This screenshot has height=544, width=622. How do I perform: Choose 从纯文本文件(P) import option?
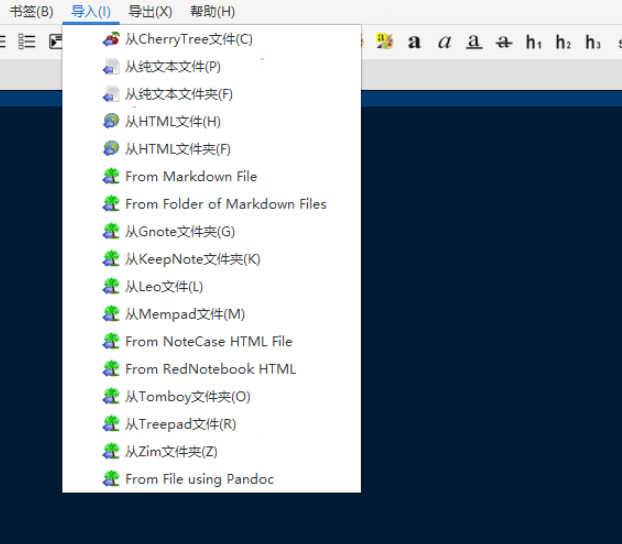(211, 66)
